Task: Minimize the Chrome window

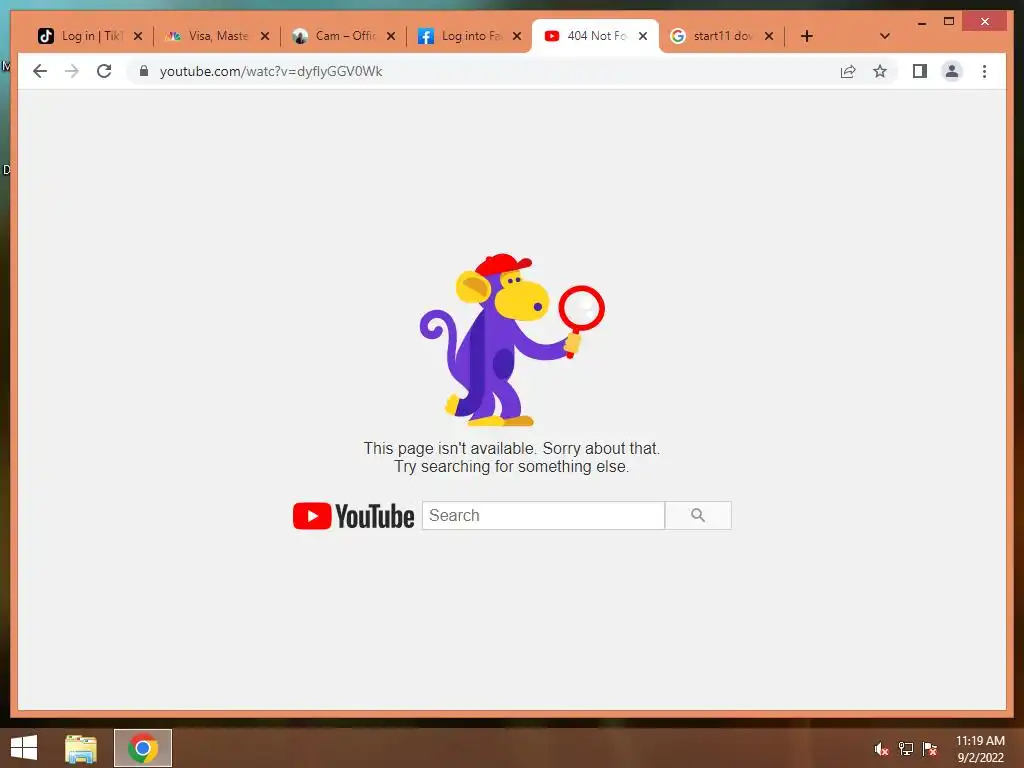Action: coord(921,22)
